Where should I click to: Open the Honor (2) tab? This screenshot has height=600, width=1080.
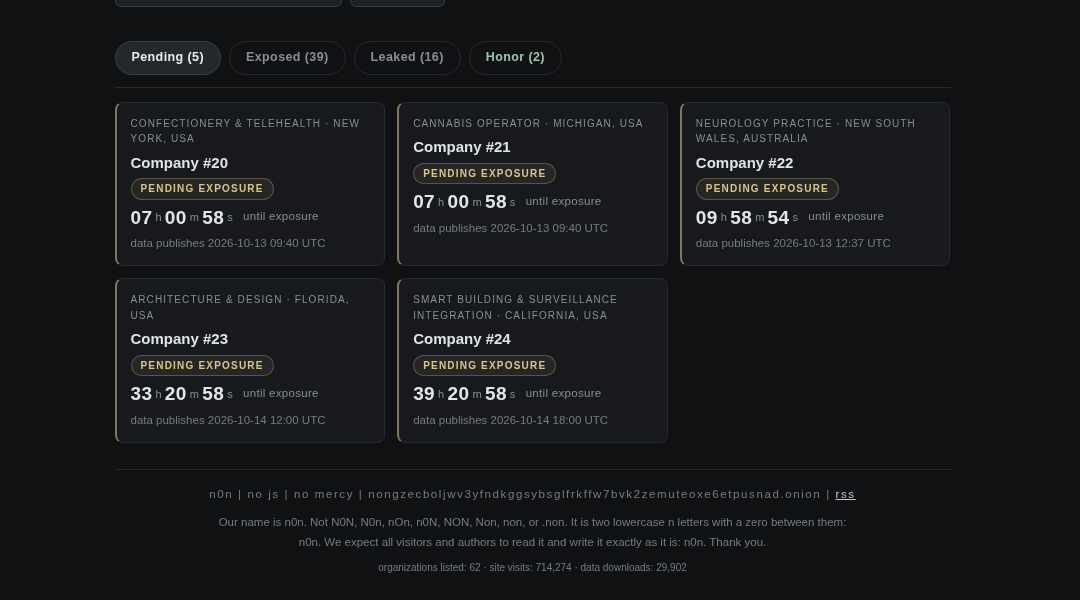515,58
